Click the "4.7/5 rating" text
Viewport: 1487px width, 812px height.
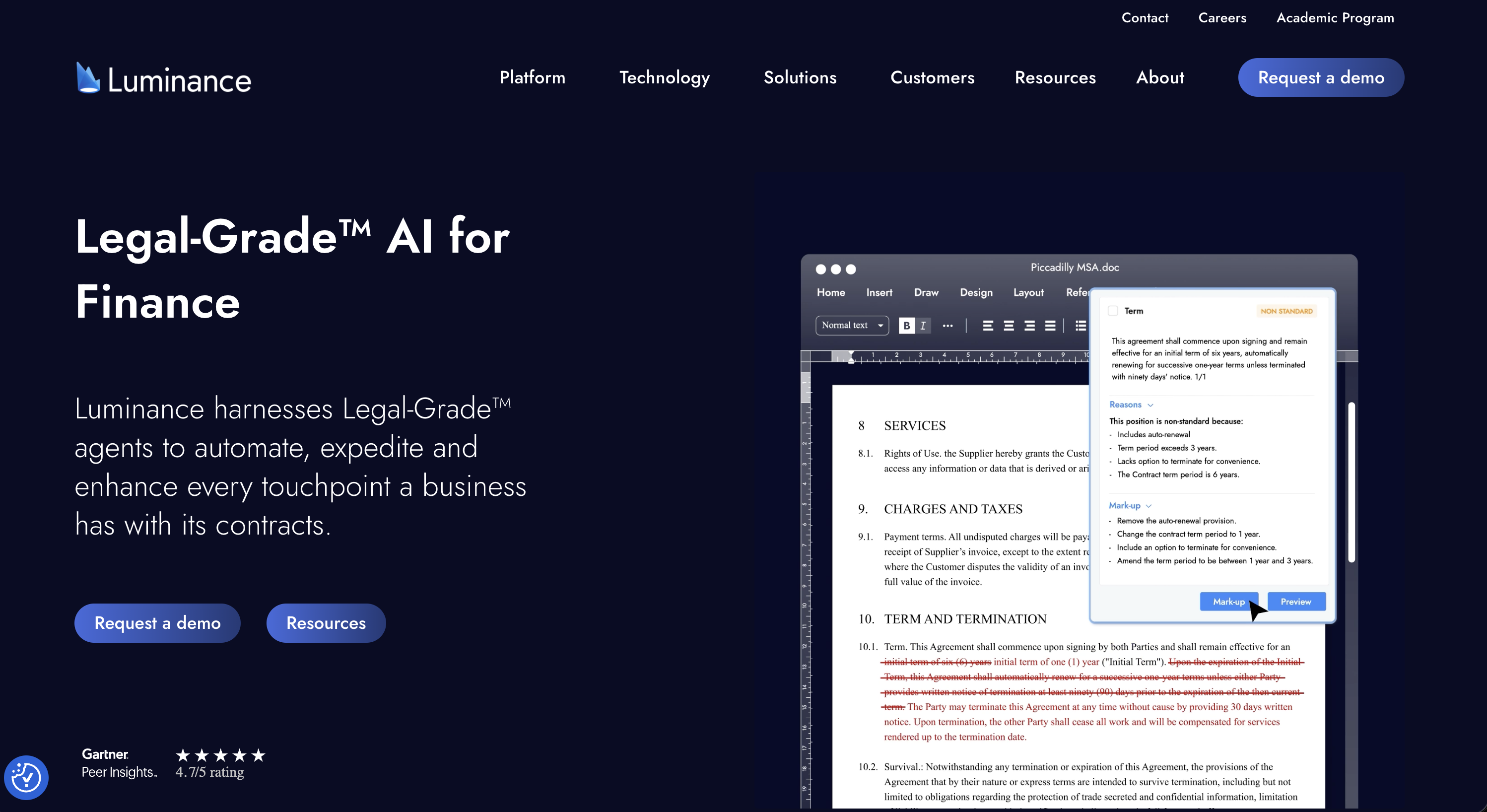coord(209,772)
